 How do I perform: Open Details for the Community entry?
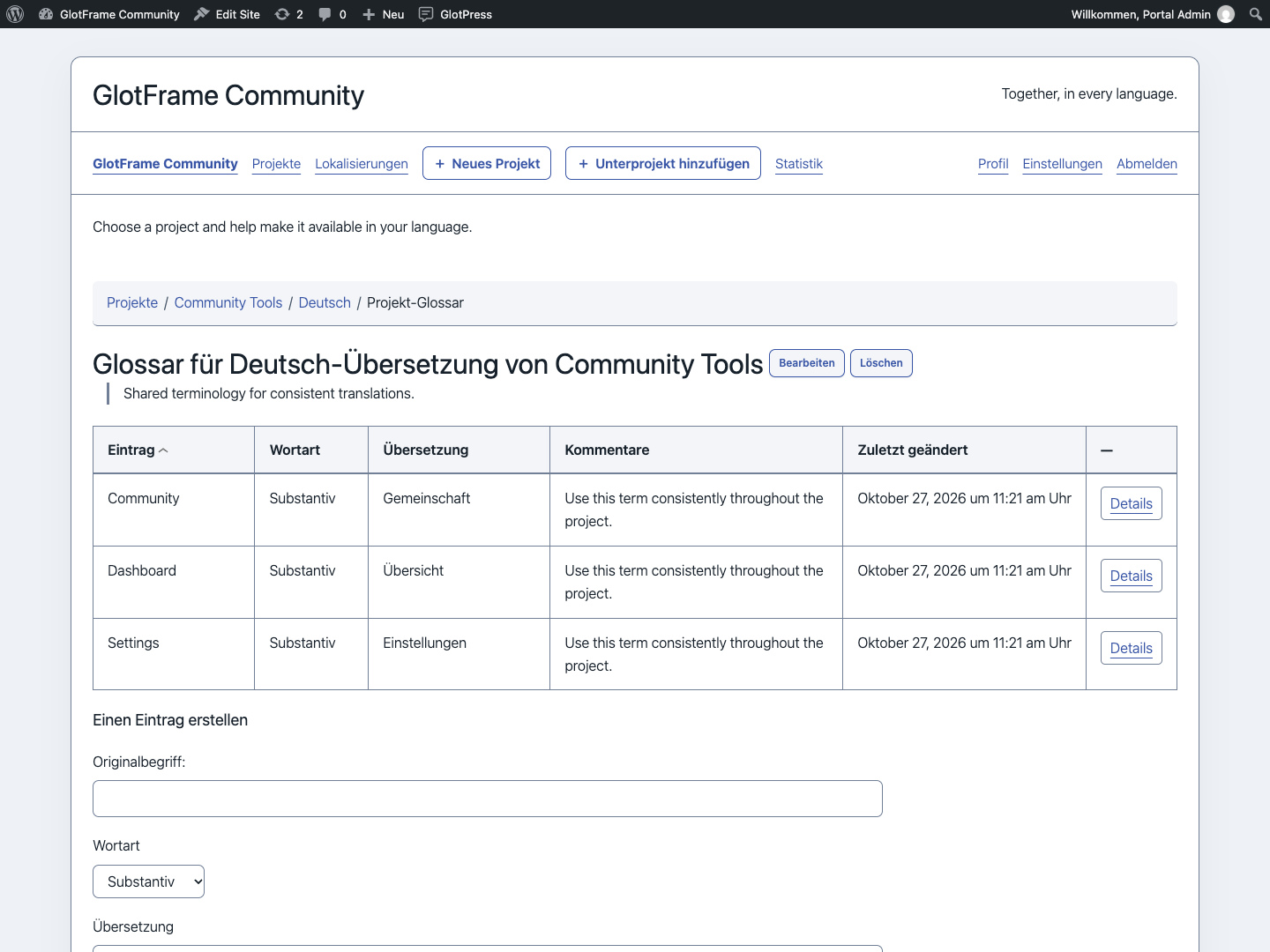click(1132, 503)
